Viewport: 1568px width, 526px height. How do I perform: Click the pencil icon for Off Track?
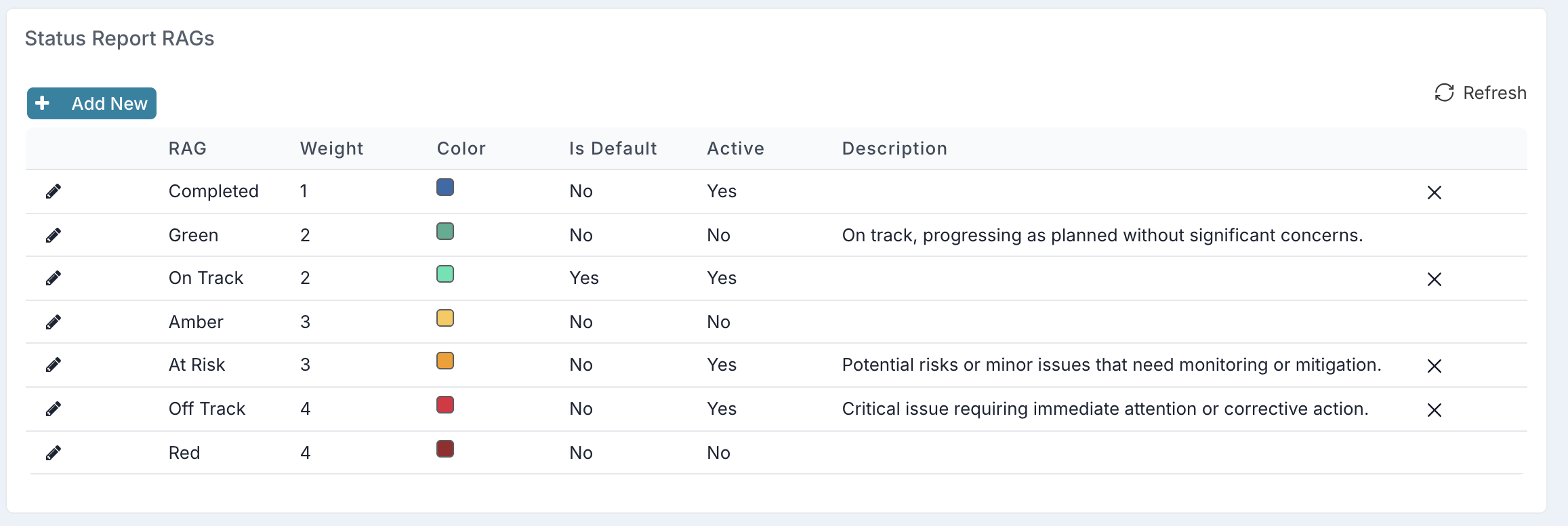point(54,409)
